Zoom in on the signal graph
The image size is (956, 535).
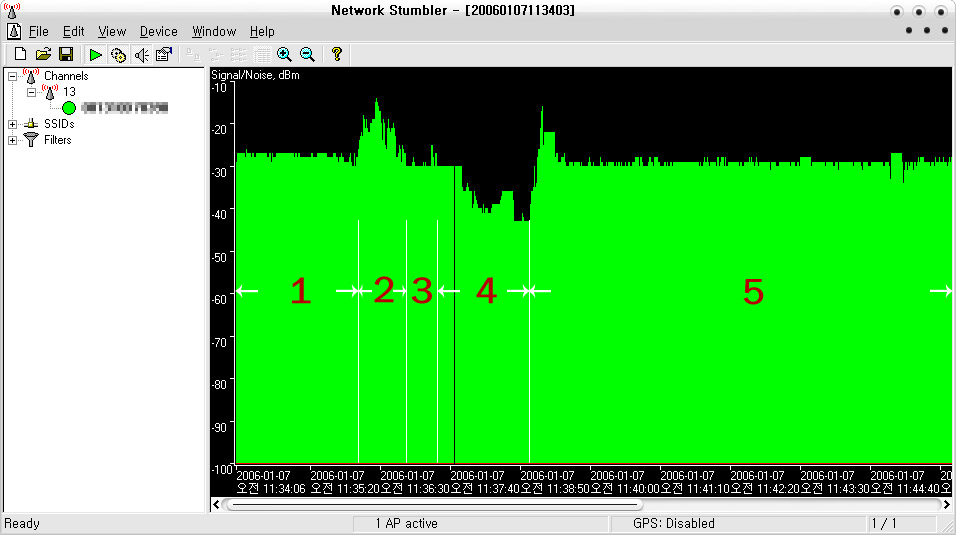click(x=284, y=55)
